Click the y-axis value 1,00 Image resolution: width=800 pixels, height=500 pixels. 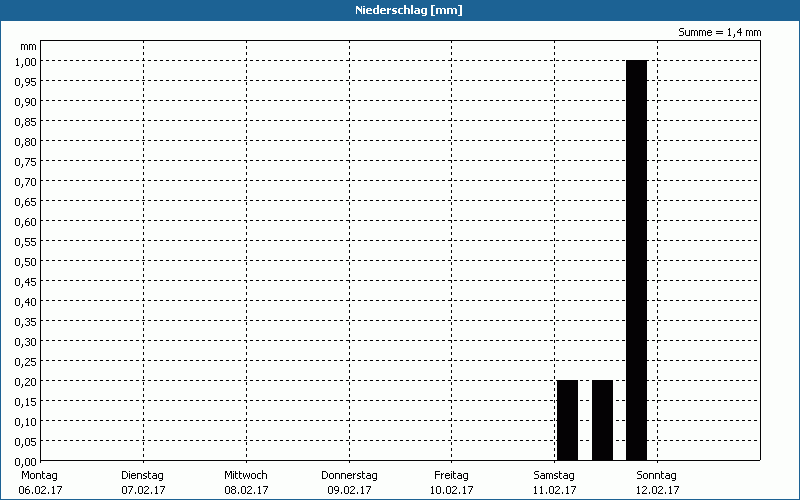point(26,62)
